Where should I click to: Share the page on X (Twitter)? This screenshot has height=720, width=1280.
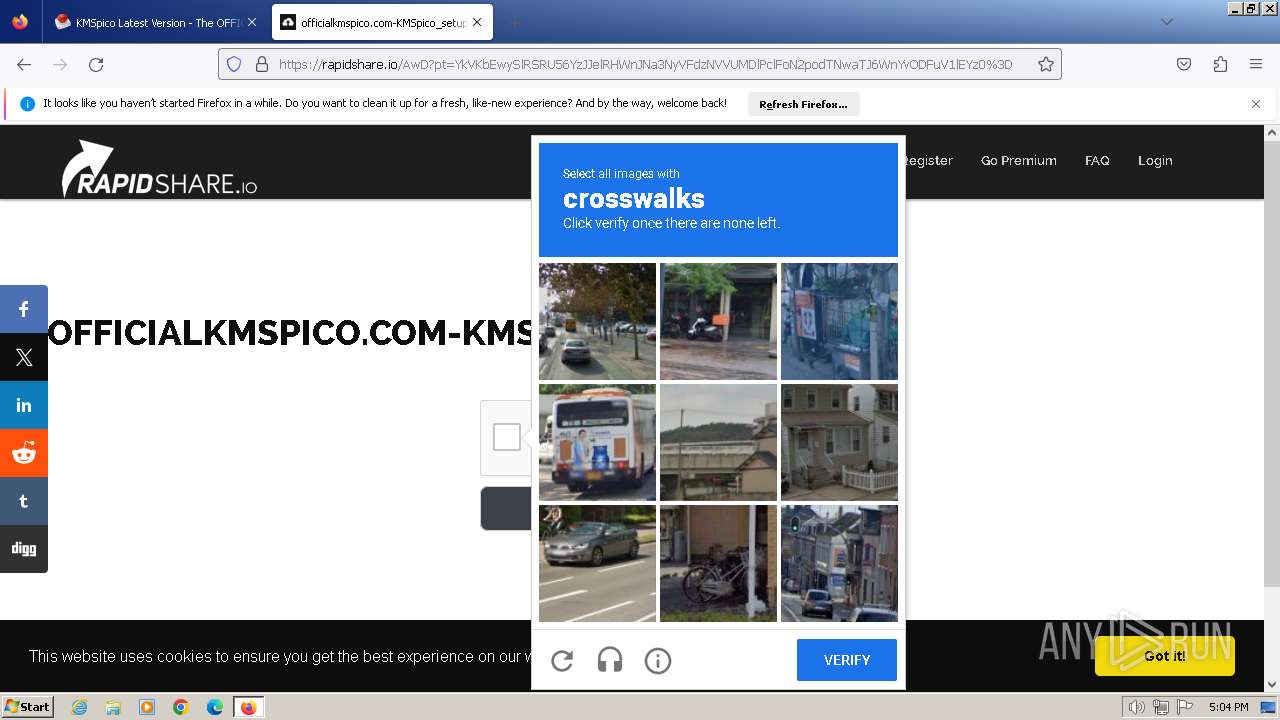click(x=24, y=357)
